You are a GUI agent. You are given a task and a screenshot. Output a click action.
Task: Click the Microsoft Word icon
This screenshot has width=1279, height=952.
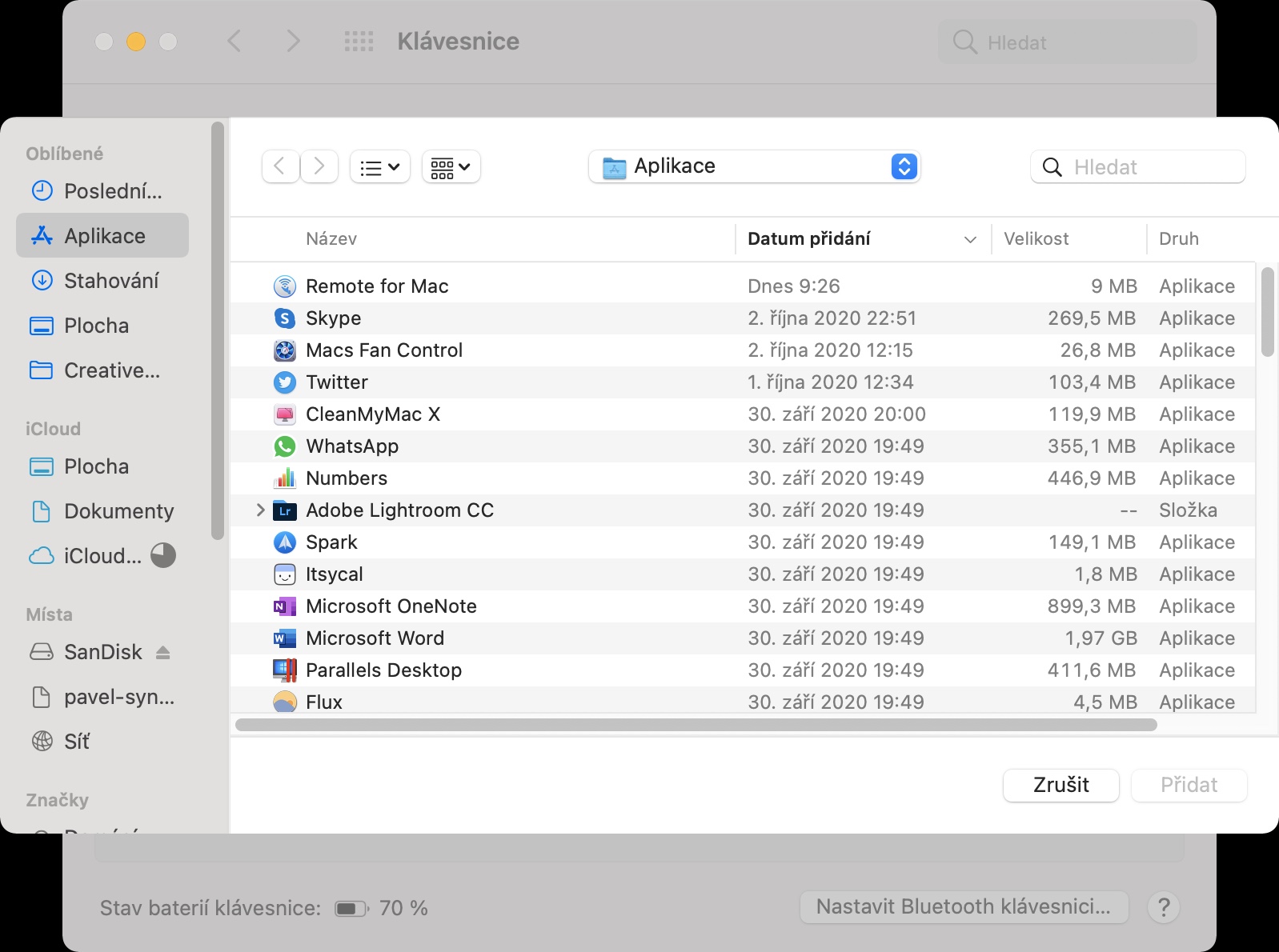pyautogui.click(x=285, y=638)
